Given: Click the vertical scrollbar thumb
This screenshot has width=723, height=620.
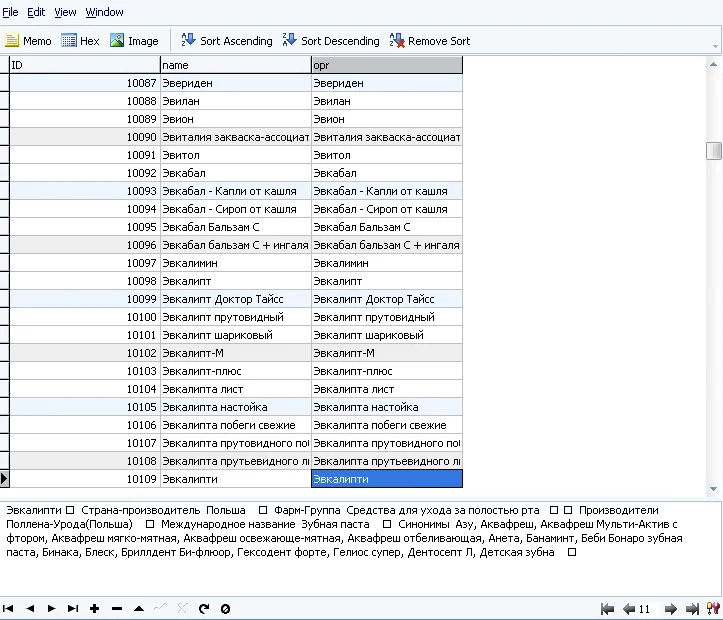Looking at the screenshot, I should [x=713, y=150].
